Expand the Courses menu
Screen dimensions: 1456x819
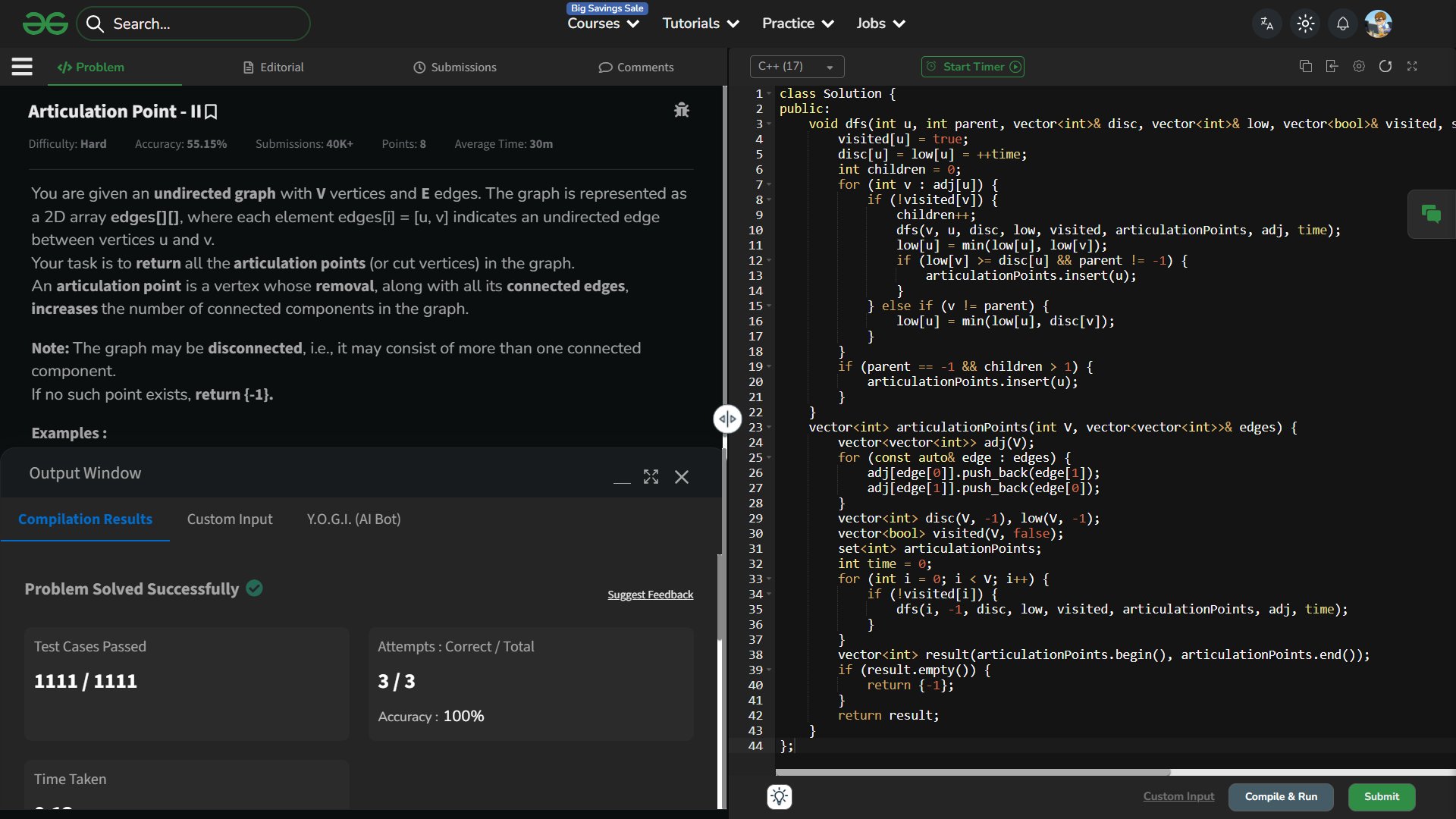coord(603,24)
